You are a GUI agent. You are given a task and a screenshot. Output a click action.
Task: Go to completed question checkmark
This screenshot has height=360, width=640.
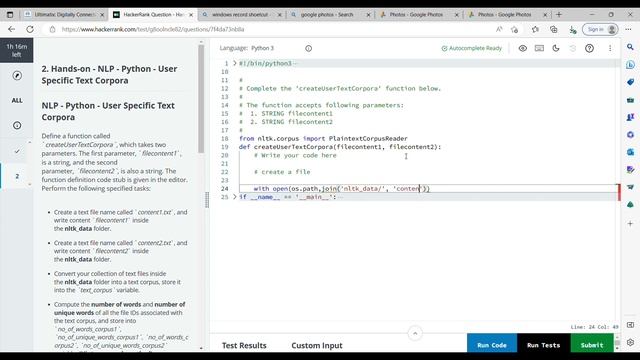(x=17, y=151)
